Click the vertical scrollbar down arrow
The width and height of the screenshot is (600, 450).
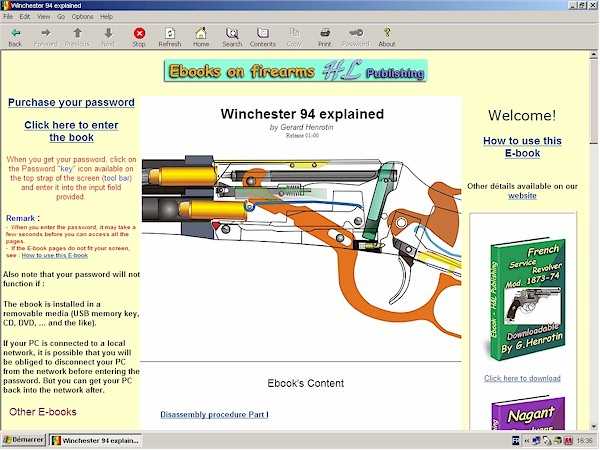(x=593, y=426)
